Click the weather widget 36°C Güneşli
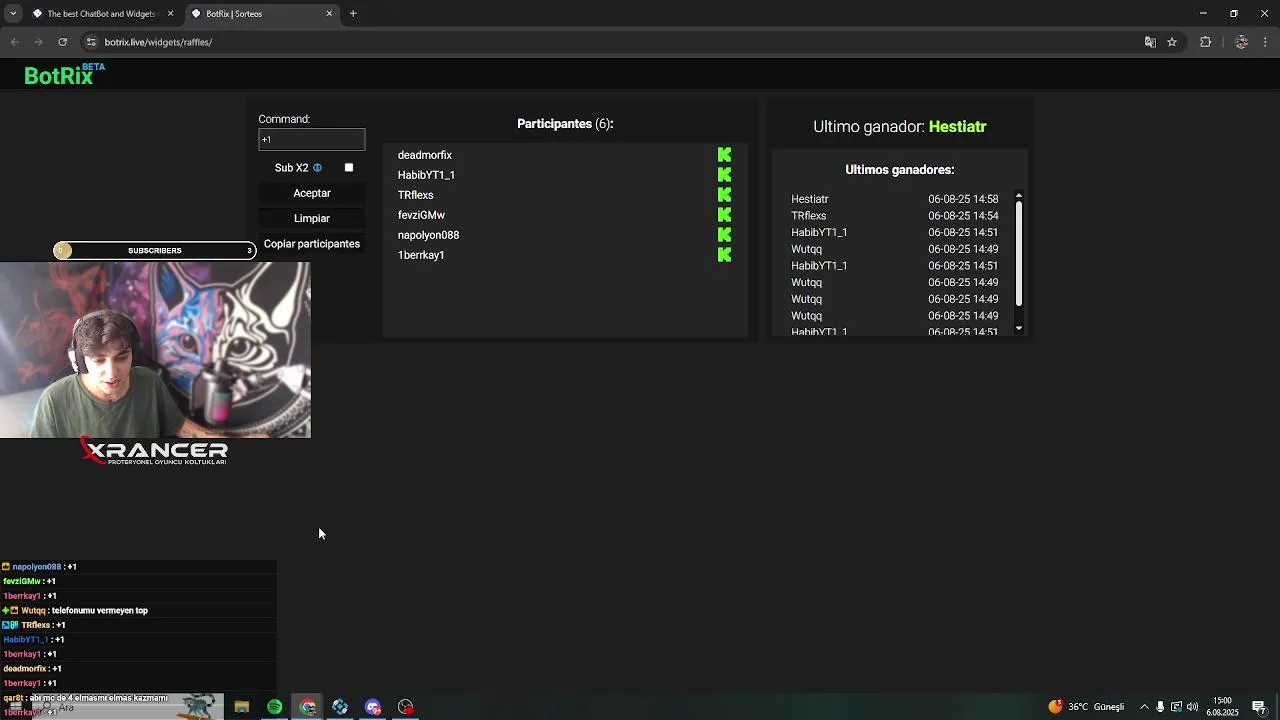This screenshot has width=1280, height=720. pos(1086,707)
